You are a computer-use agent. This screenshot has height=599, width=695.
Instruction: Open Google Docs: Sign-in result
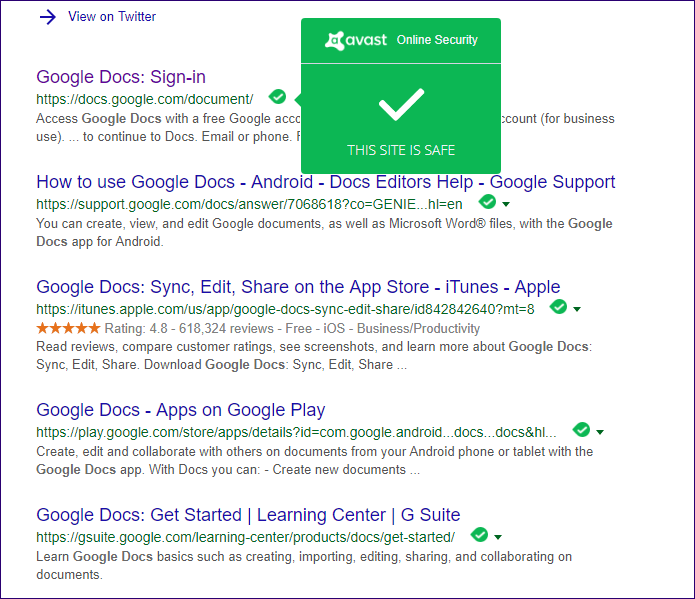point(121,77)
